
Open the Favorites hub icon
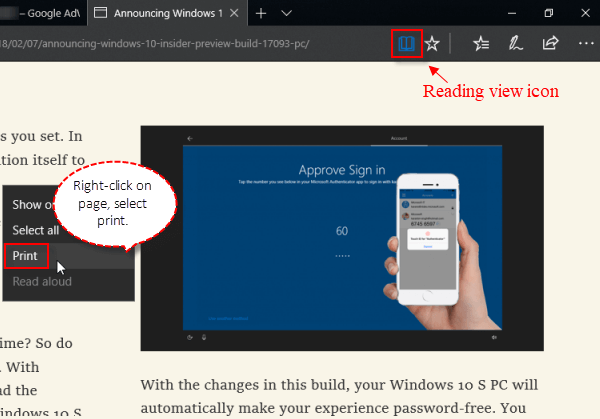point(481,44)
